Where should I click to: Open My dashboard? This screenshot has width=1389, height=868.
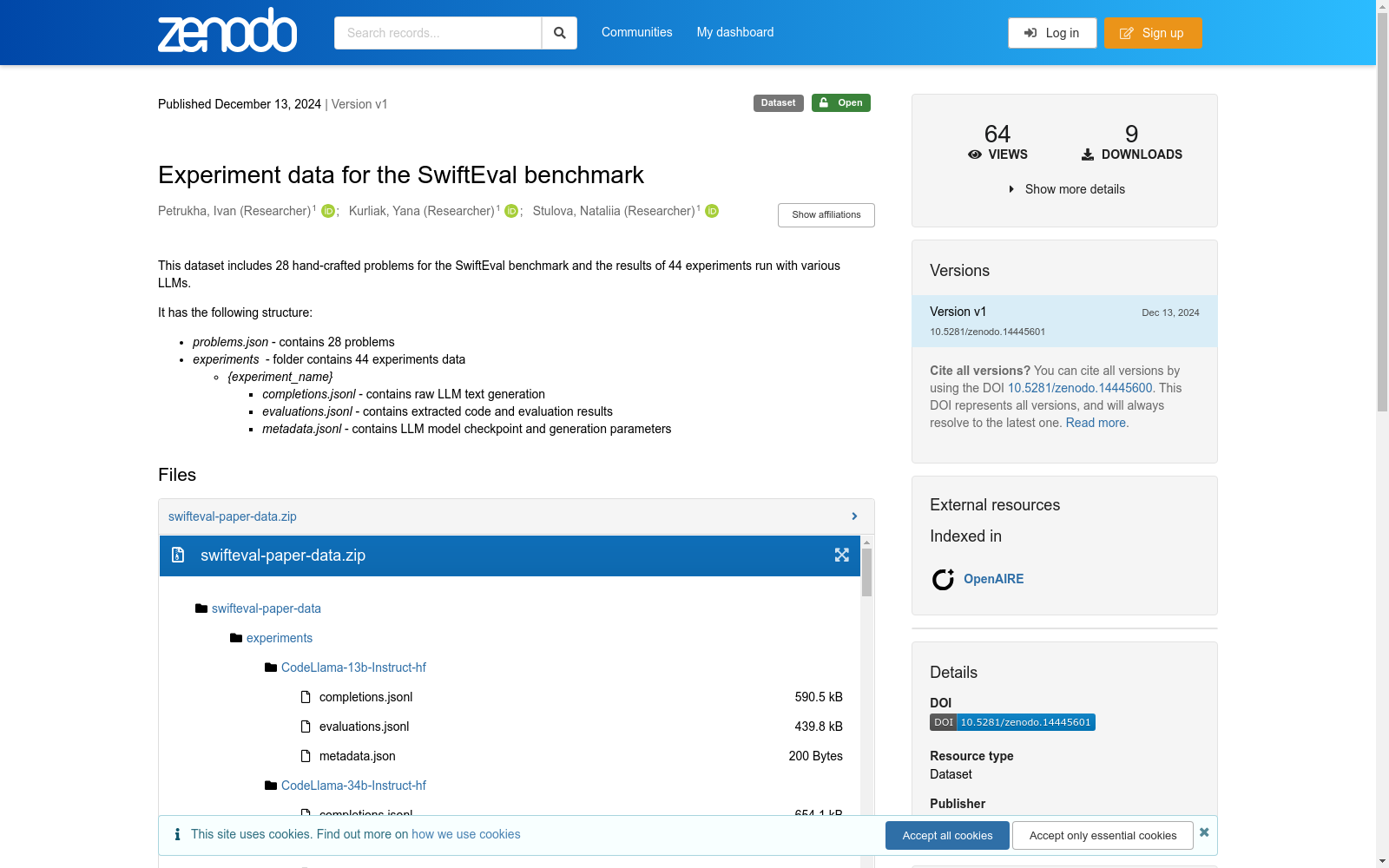coord(735,32)
